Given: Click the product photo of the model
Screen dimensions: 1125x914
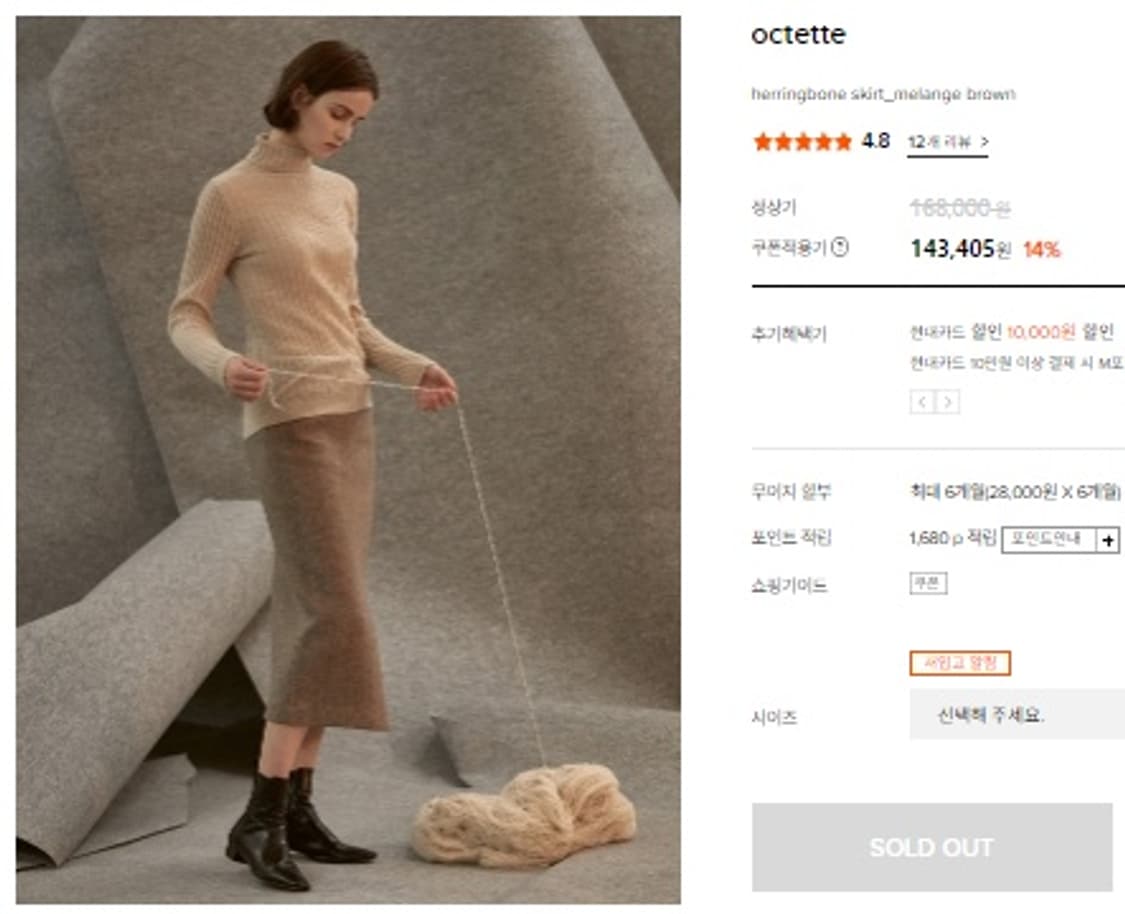Looking at the screenshot, I should 348,460.
